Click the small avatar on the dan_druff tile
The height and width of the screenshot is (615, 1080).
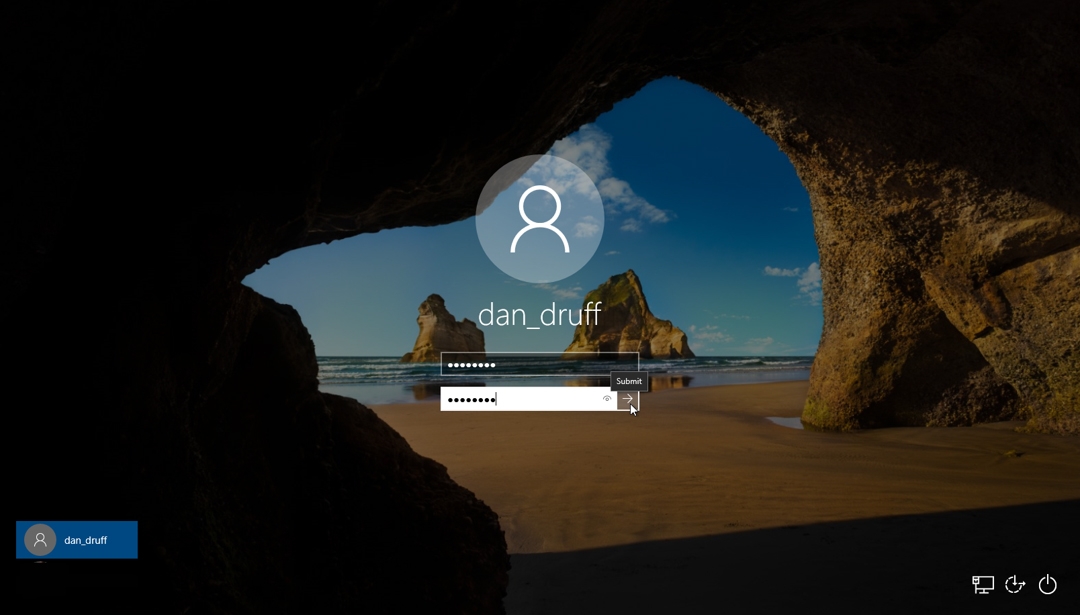[x=38, y=539]
